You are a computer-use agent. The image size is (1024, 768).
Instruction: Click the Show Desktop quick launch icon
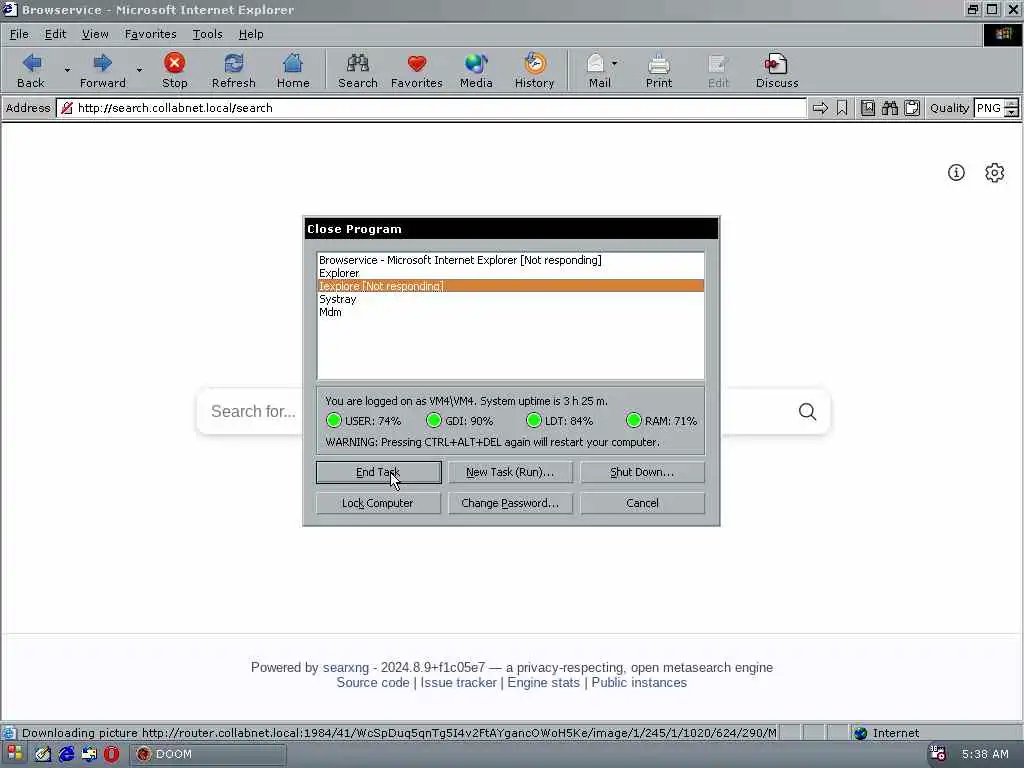point(43,754)
